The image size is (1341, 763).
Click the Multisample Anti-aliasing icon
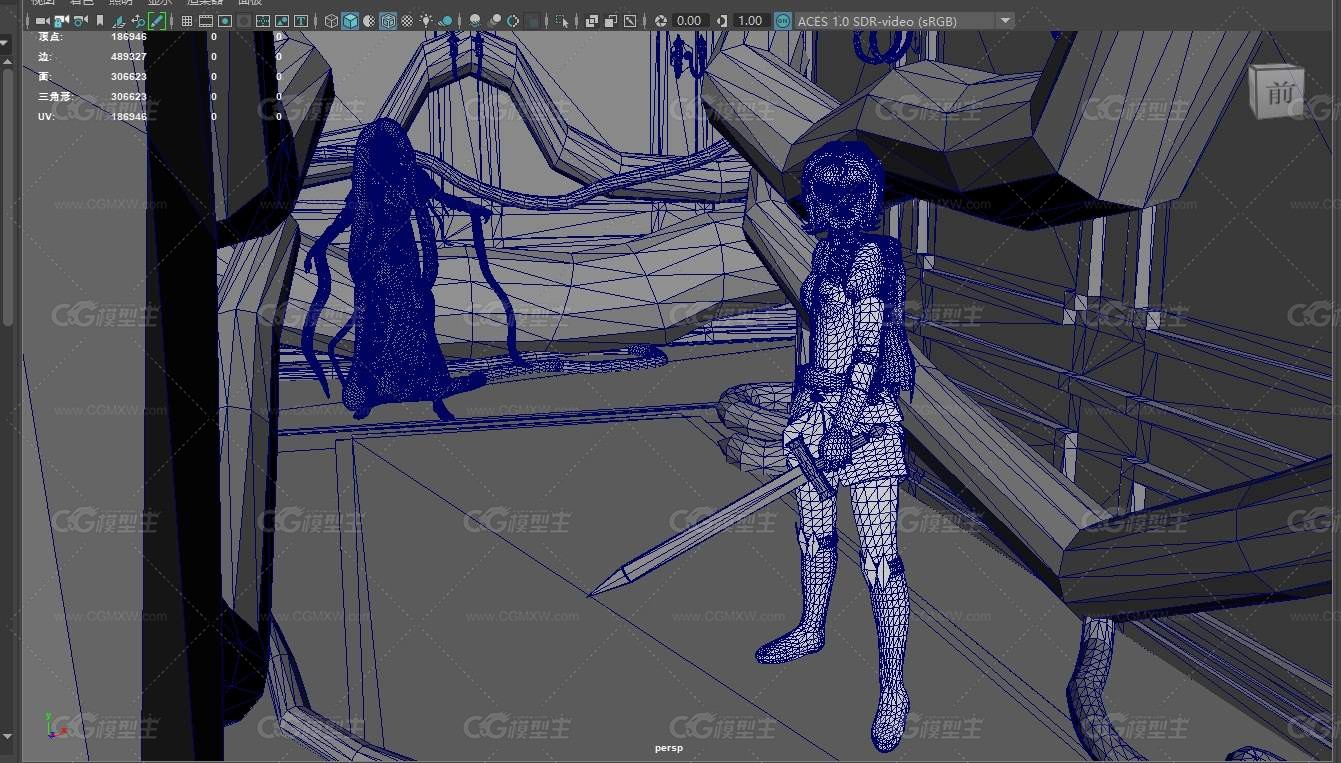pyautogui.click(x=513, y=20)
